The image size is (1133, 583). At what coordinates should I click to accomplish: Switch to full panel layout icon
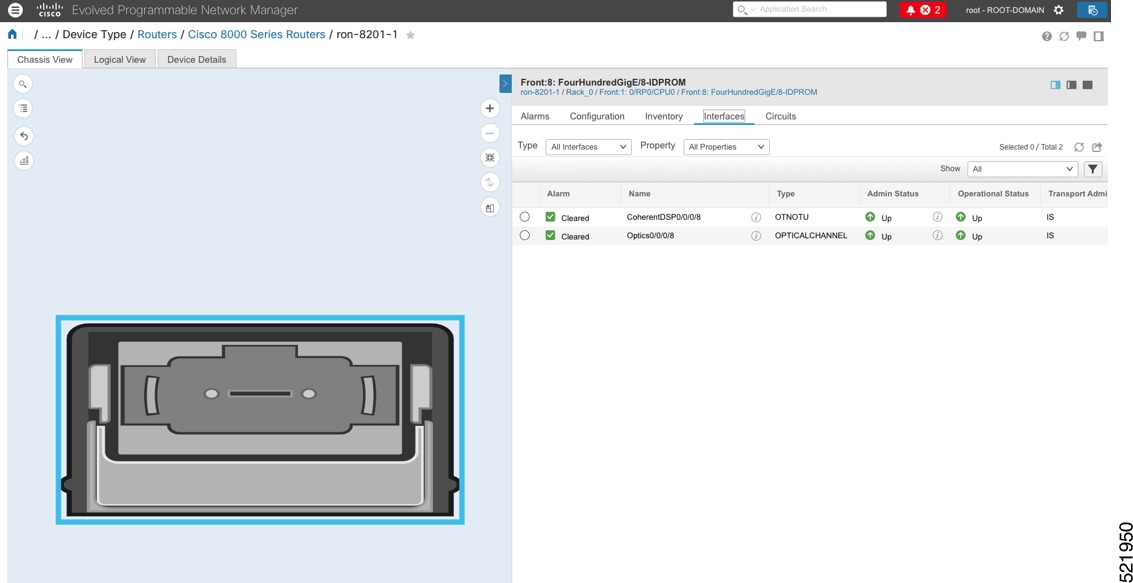(x=1087, y=85)
